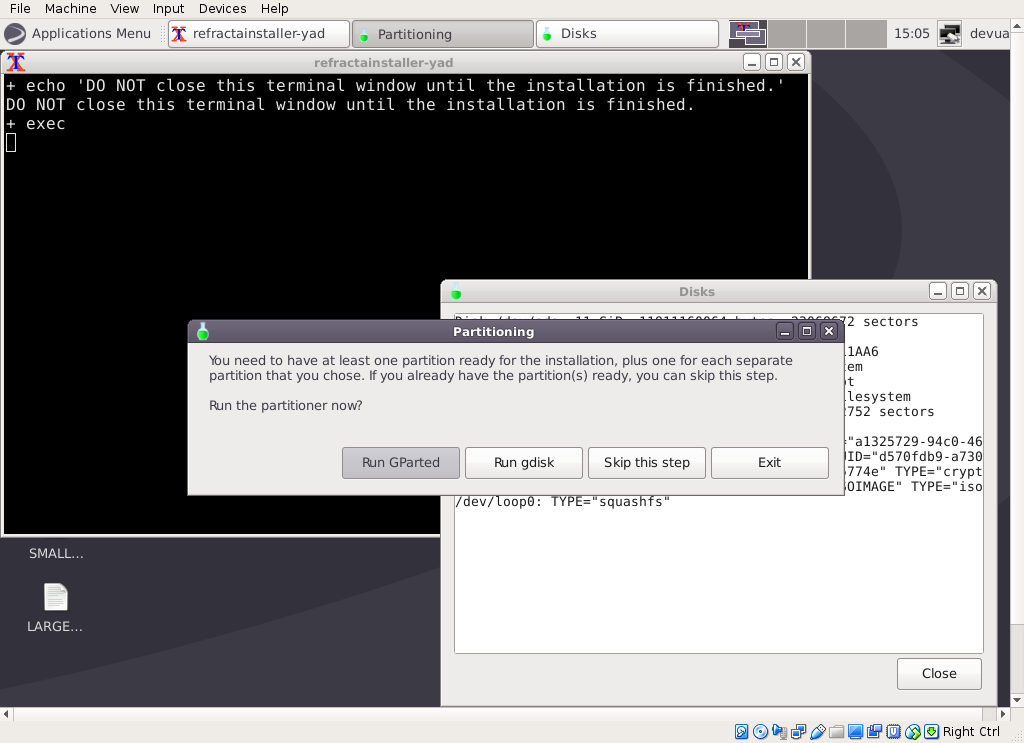Image resolution: width=1024 pixels, height=743 pixels.
Task: Open the Devices menu
Action: pyautogui.click(x=222, y=8)
